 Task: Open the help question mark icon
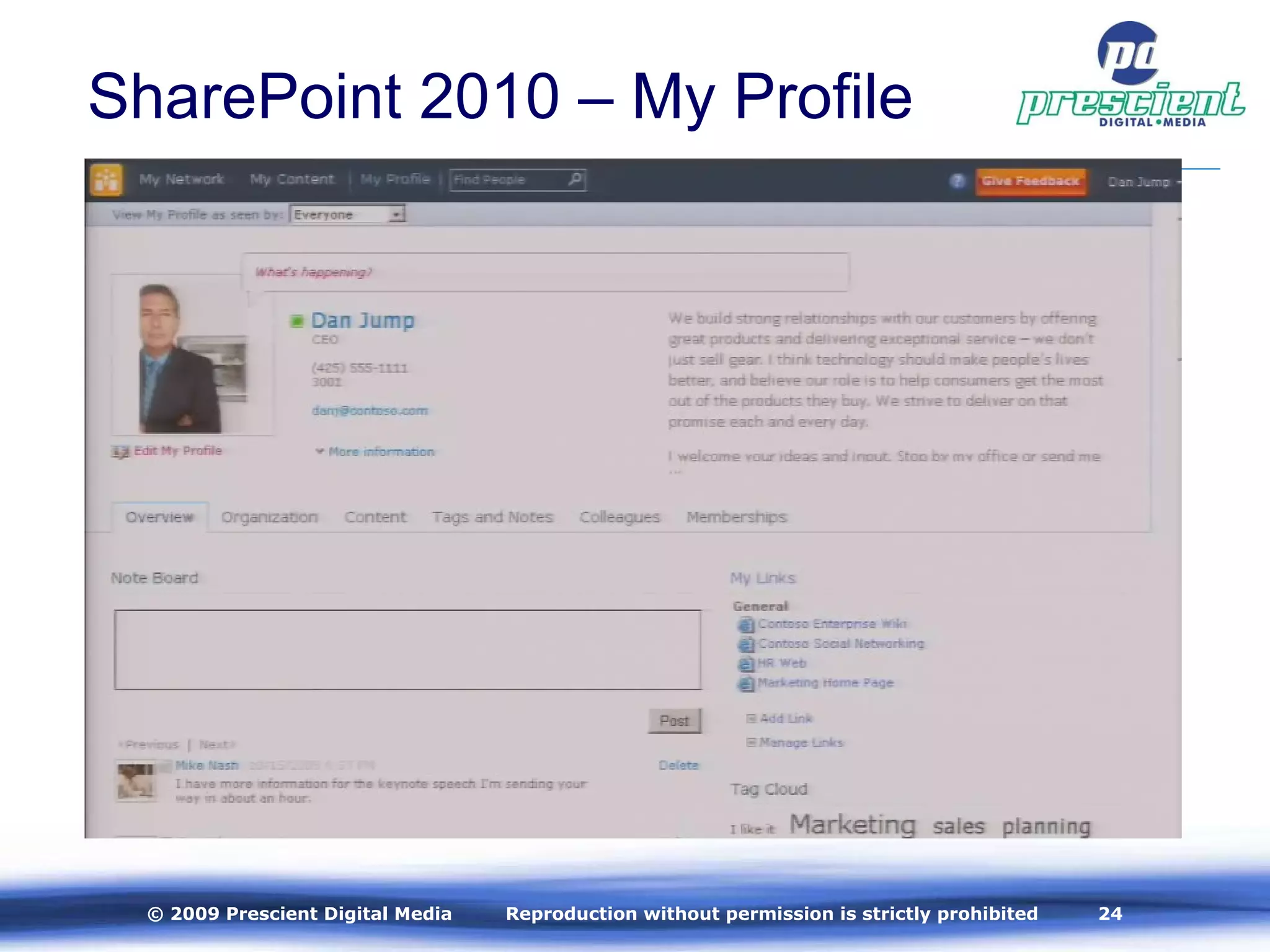[957, 181]
